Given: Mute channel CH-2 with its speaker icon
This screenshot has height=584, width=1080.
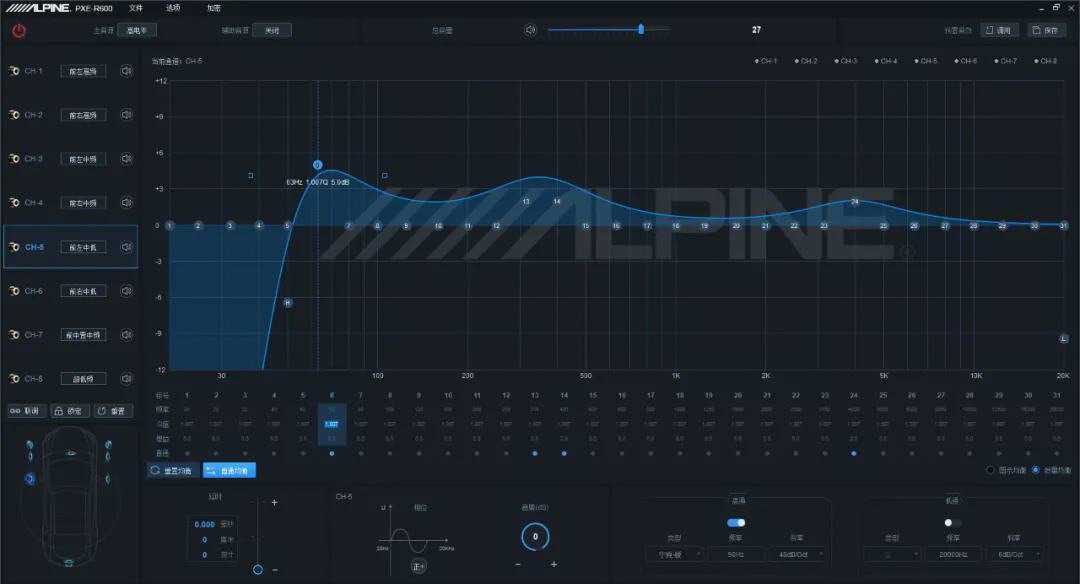Looking at the screenshot, I should coord(127,114).
